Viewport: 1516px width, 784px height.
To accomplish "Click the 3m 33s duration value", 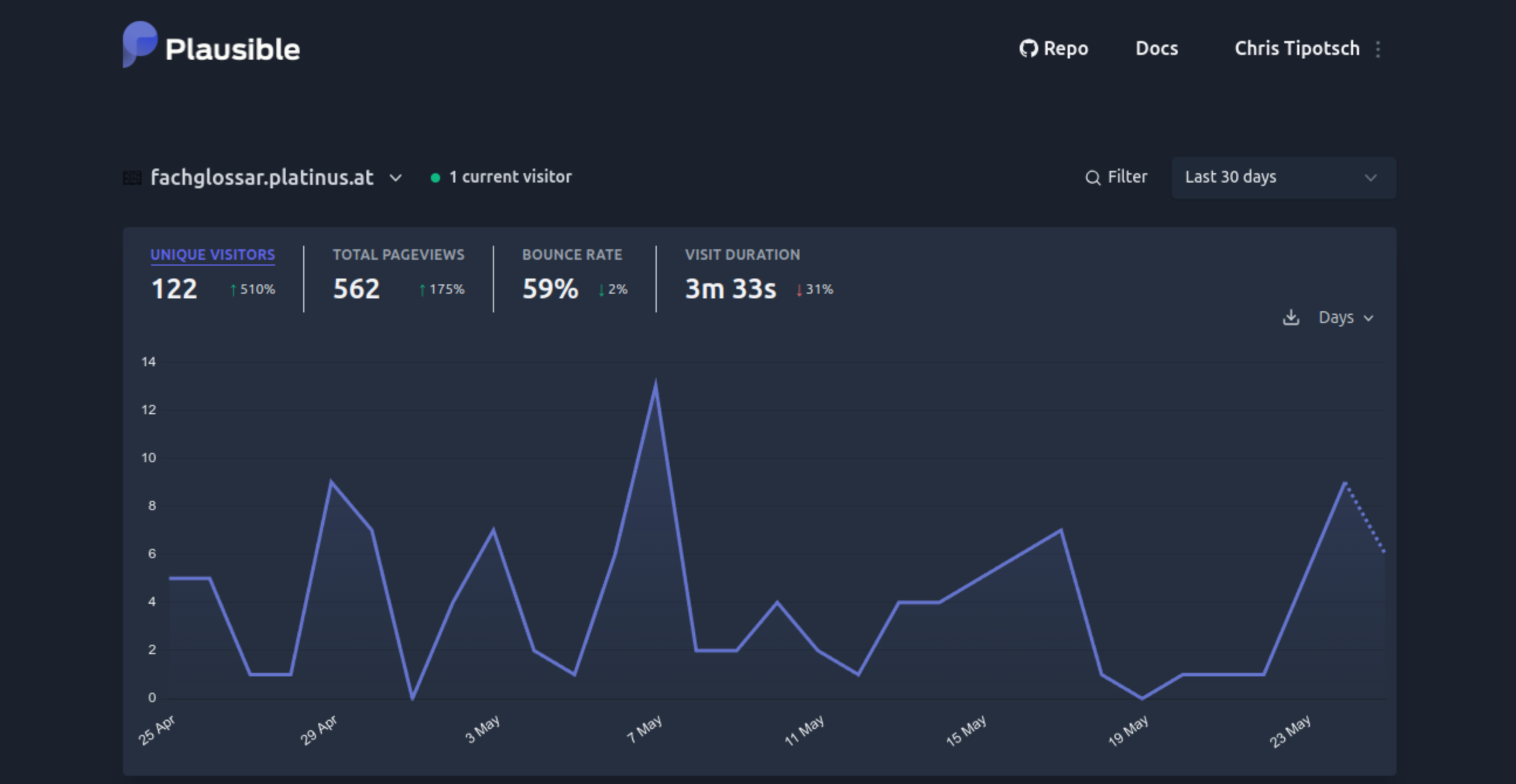I will 730,289.
